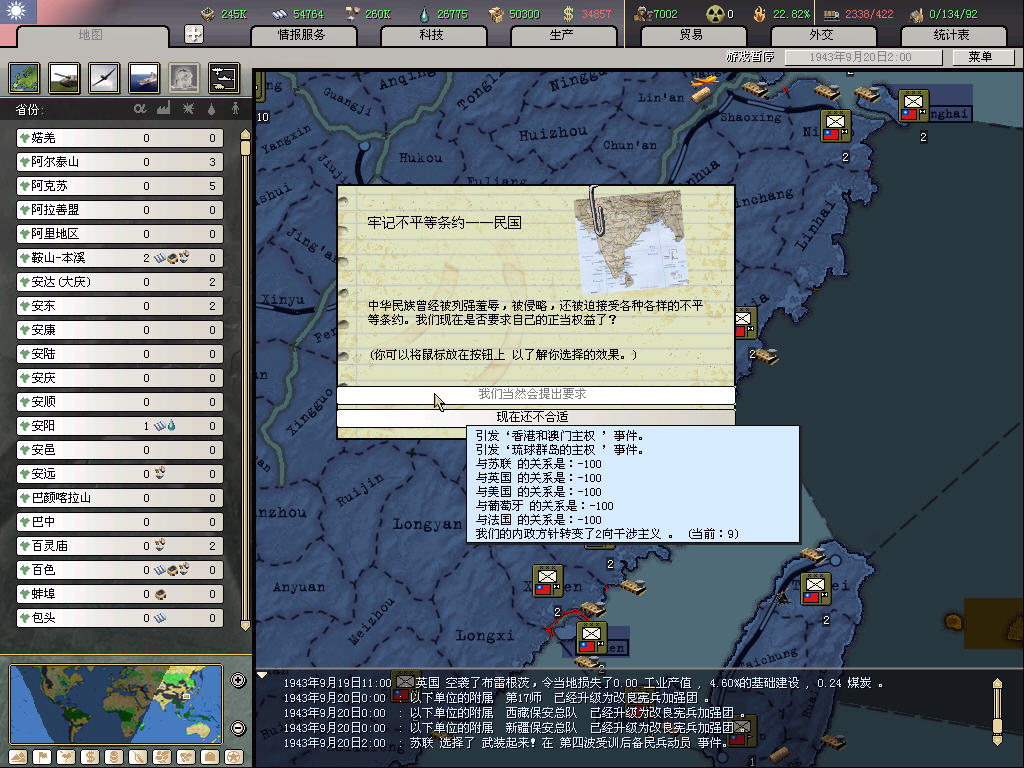Screen dimensions: 1024x768
Task: Sort provinces by factory column icon
Action: [164, 108]
